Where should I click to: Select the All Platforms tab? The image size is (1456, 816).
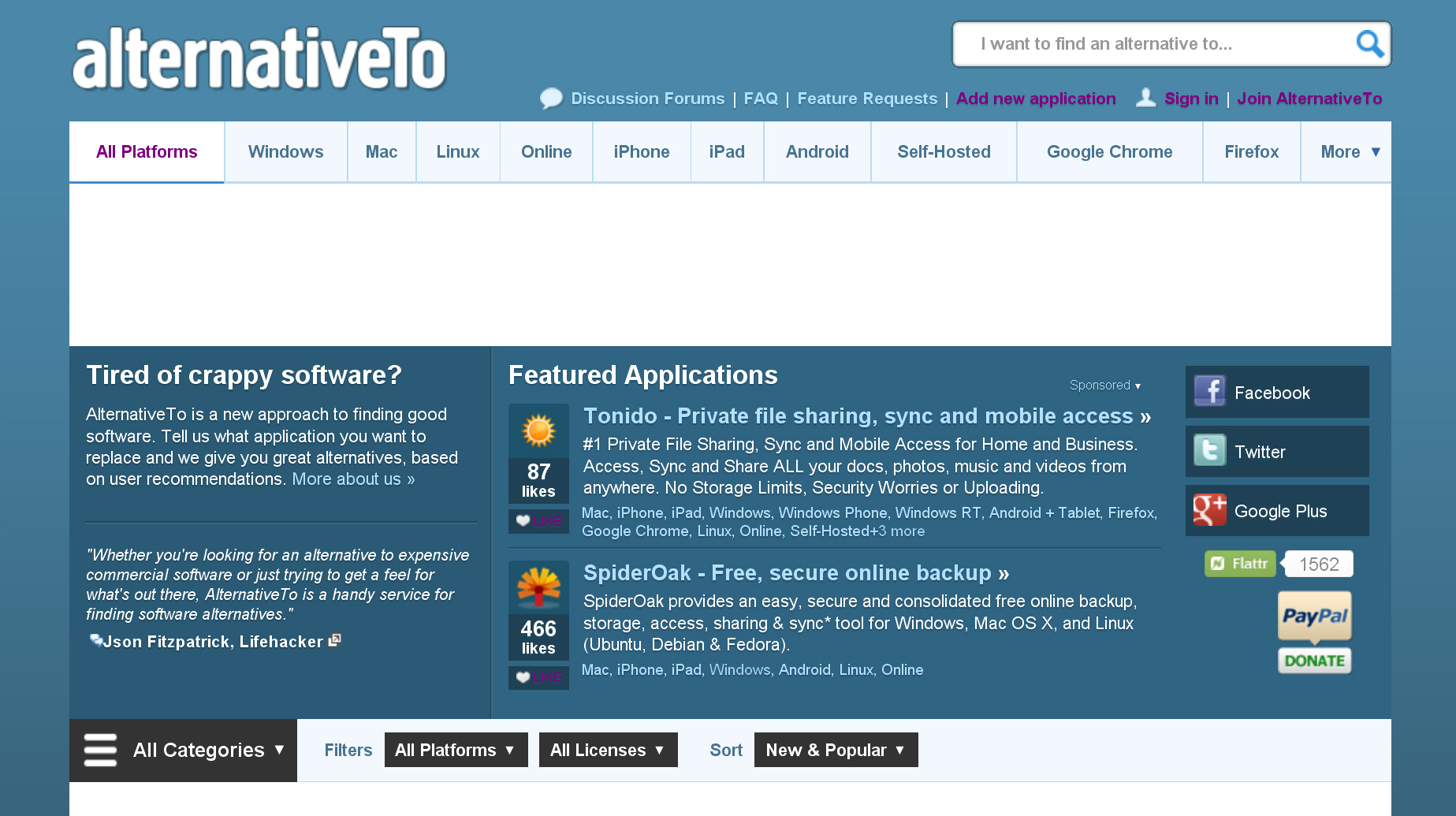(x=147, y=151)
